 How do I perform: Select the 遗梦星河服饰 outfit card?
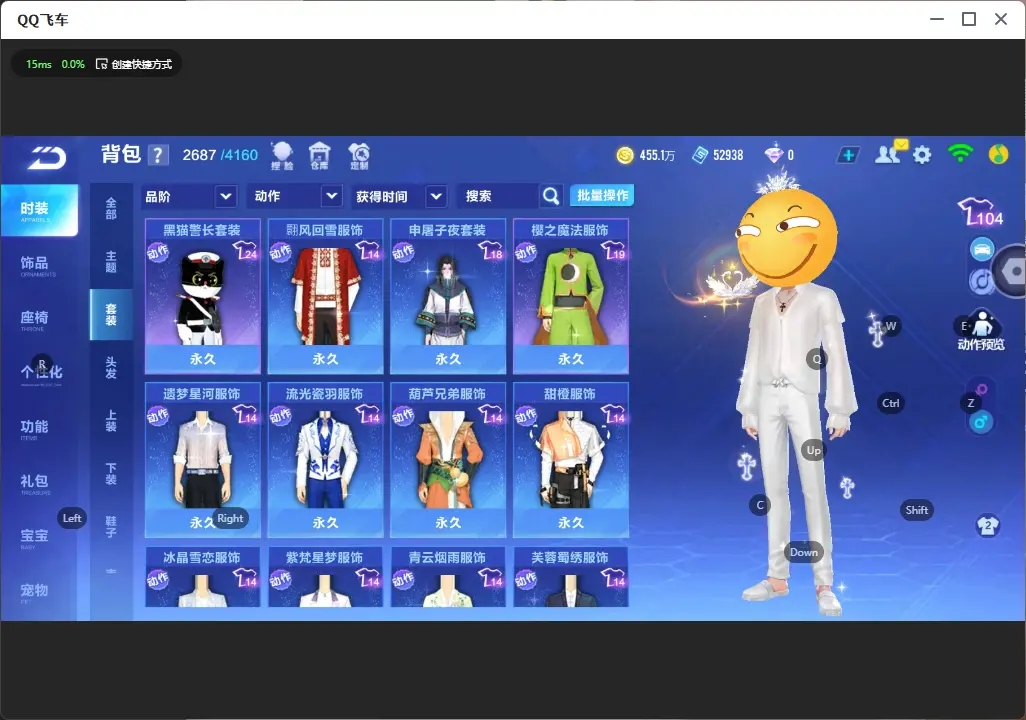(x=203, y=460)
